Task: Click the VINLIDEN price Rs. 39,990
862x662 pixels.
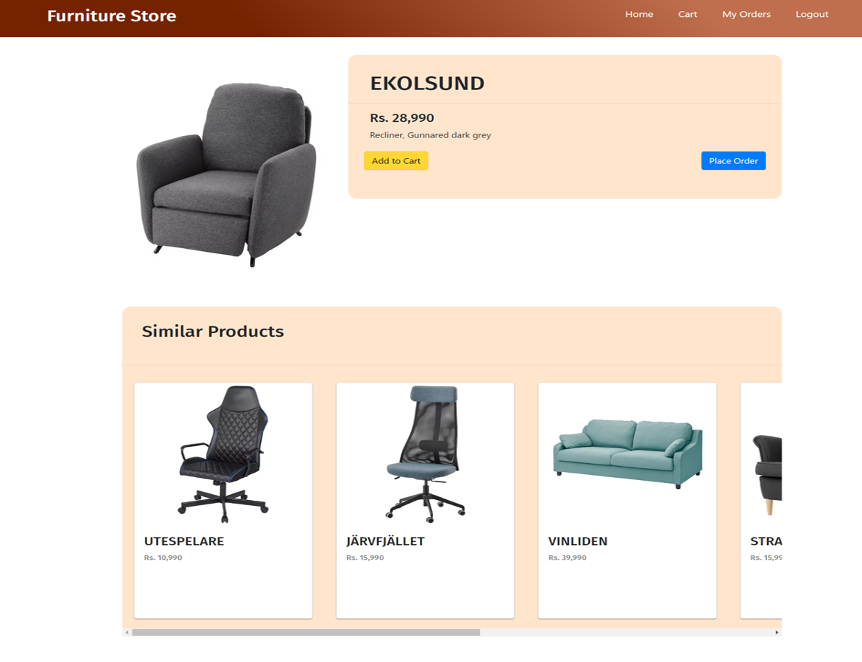Action: pos(567,558)
